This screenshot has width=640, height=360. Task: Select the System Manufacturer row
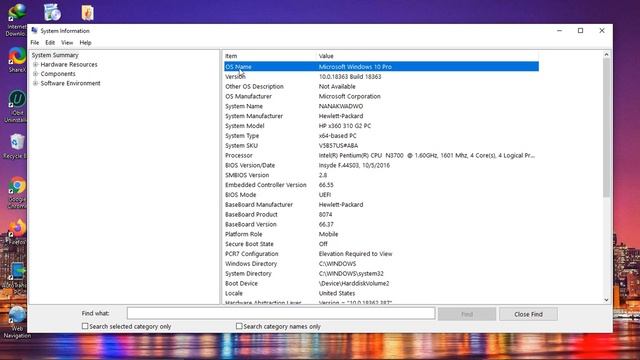point(381,116)
